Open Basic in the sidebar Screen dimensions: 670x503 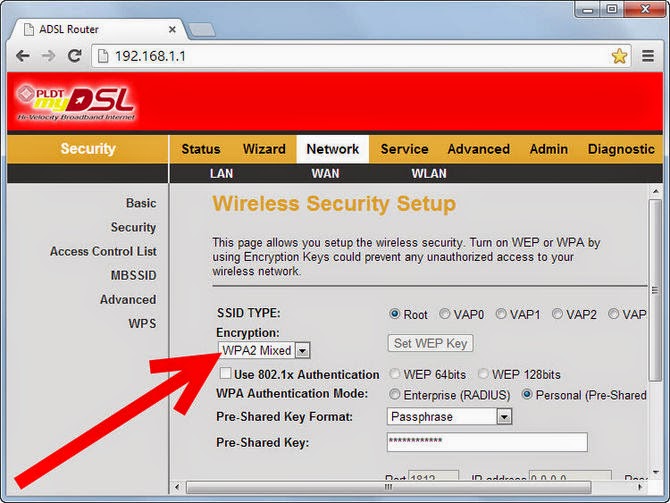141,203
